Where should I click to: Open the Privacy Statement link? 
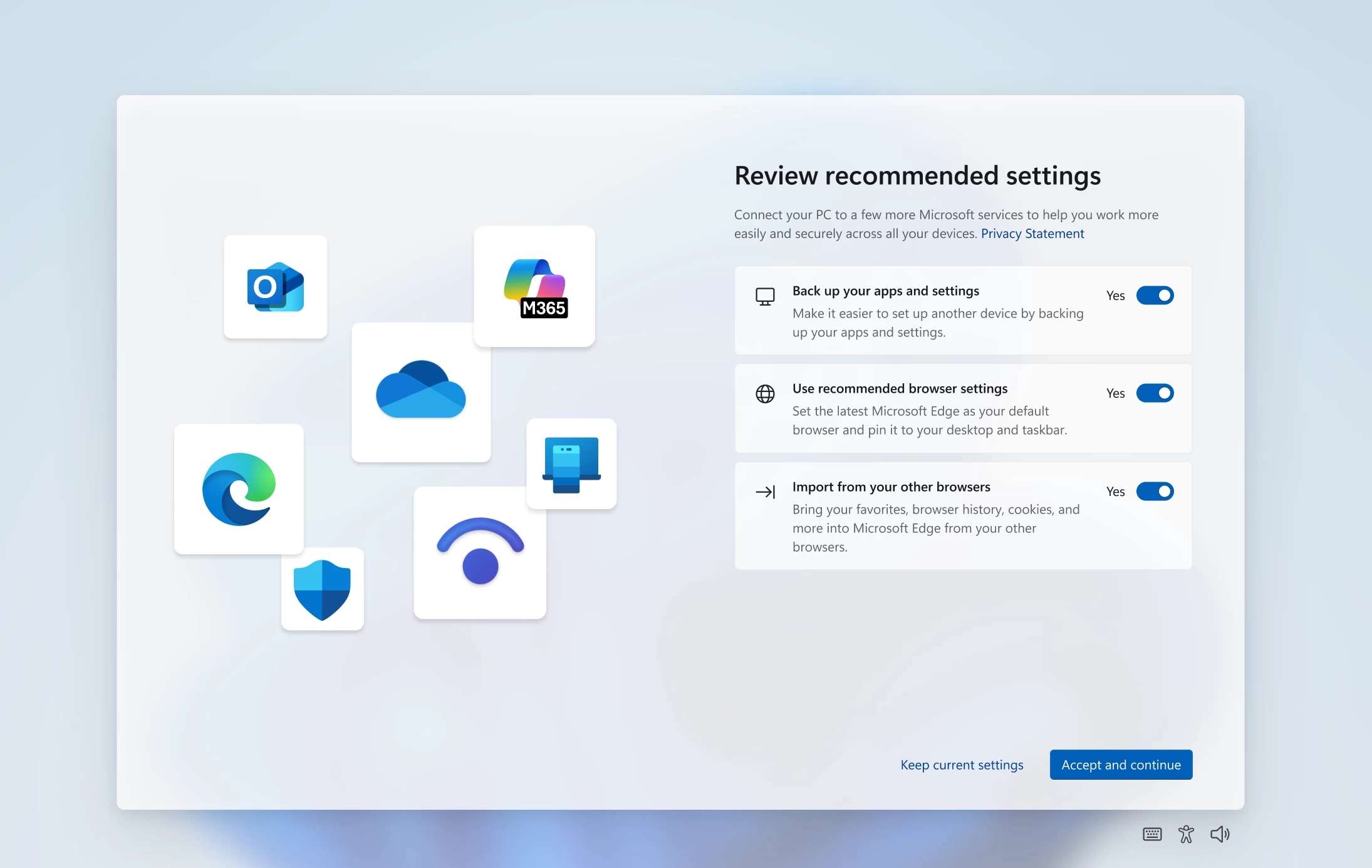tap(1031, 234)
